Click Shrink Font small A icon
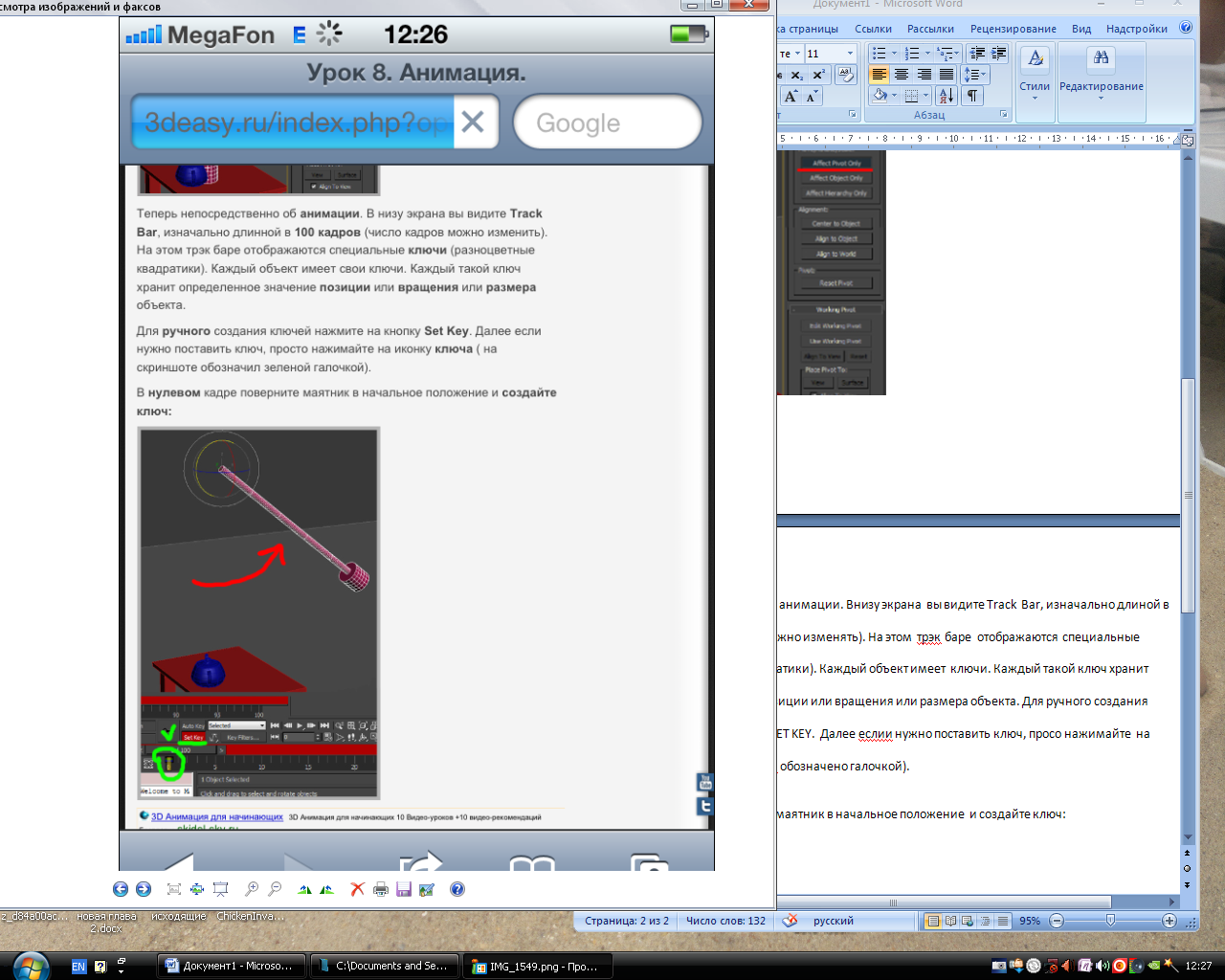Screen dimensions: 1225x980 [x=812, y=96]
